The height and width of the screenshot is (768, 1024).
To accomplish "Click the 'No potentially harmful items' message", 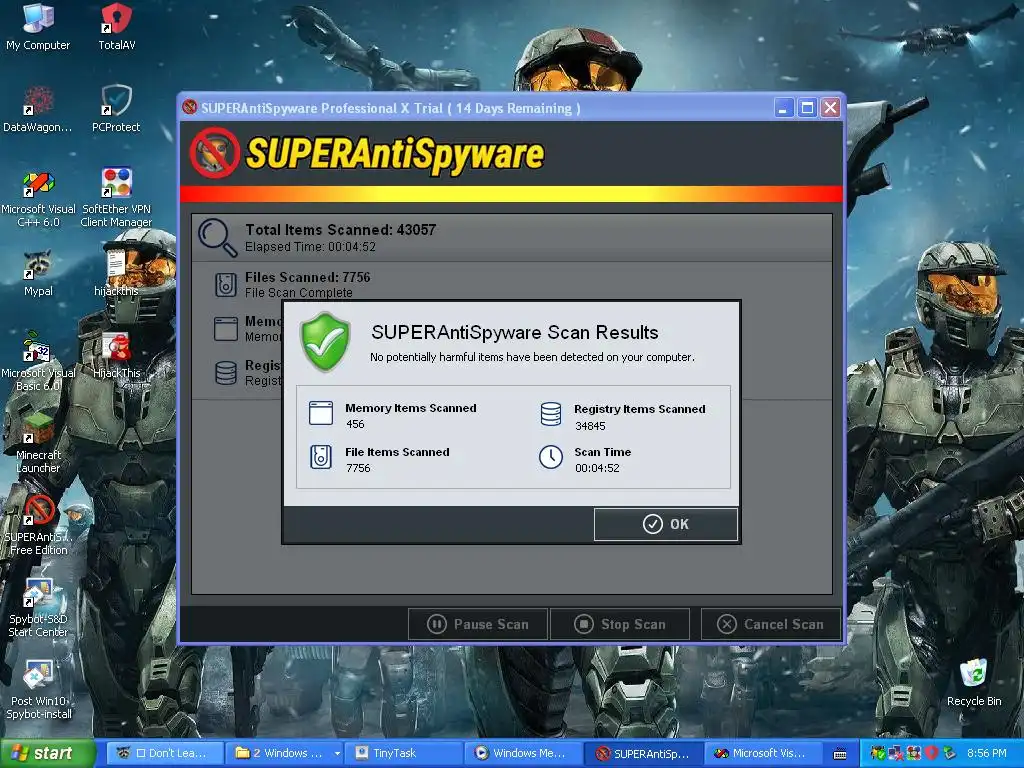I will [x=532, y=357].
